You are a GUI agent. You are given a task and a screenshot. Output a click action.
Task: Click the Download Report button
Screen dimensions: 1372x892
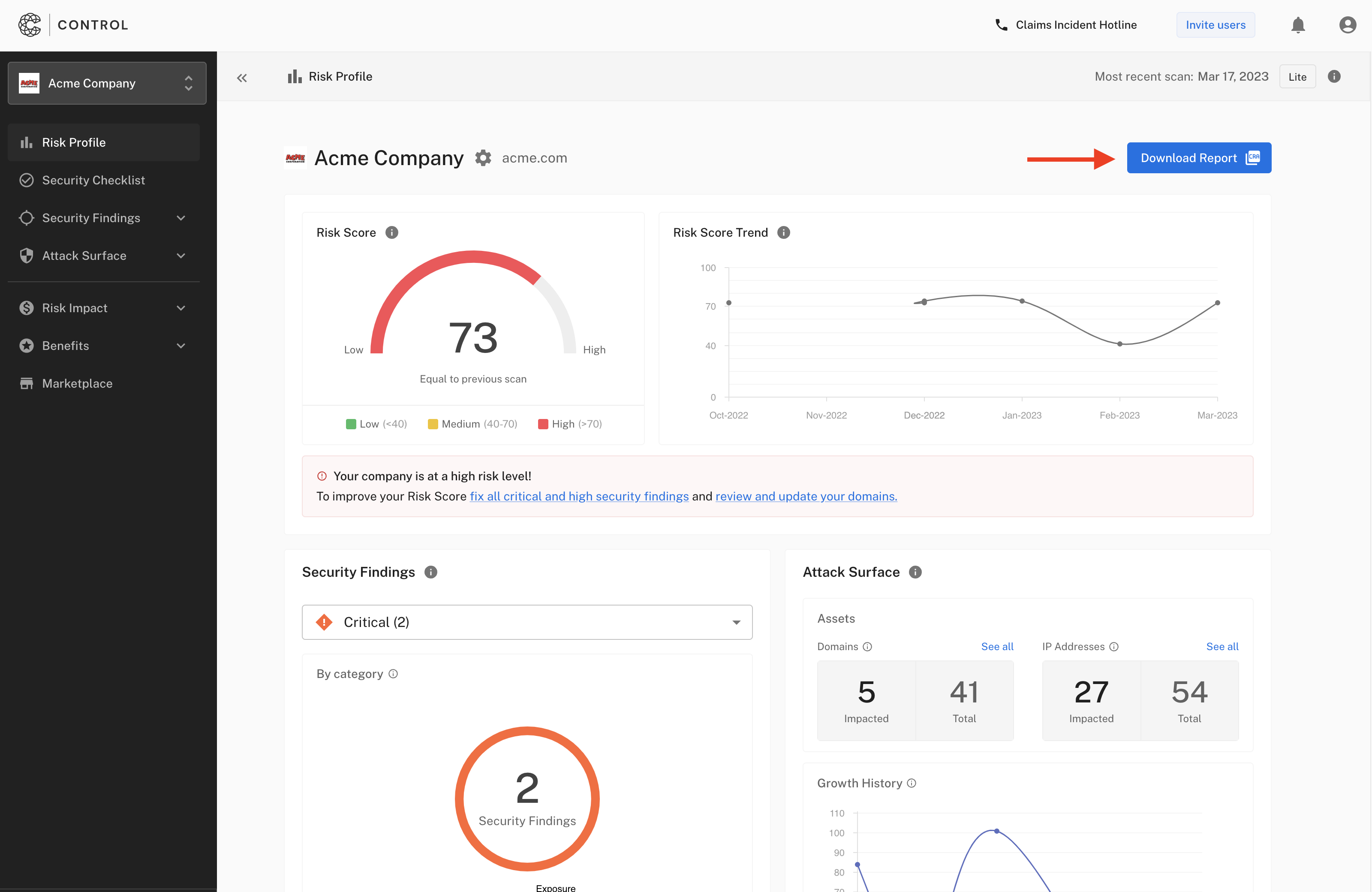(x=1199, y=157)
